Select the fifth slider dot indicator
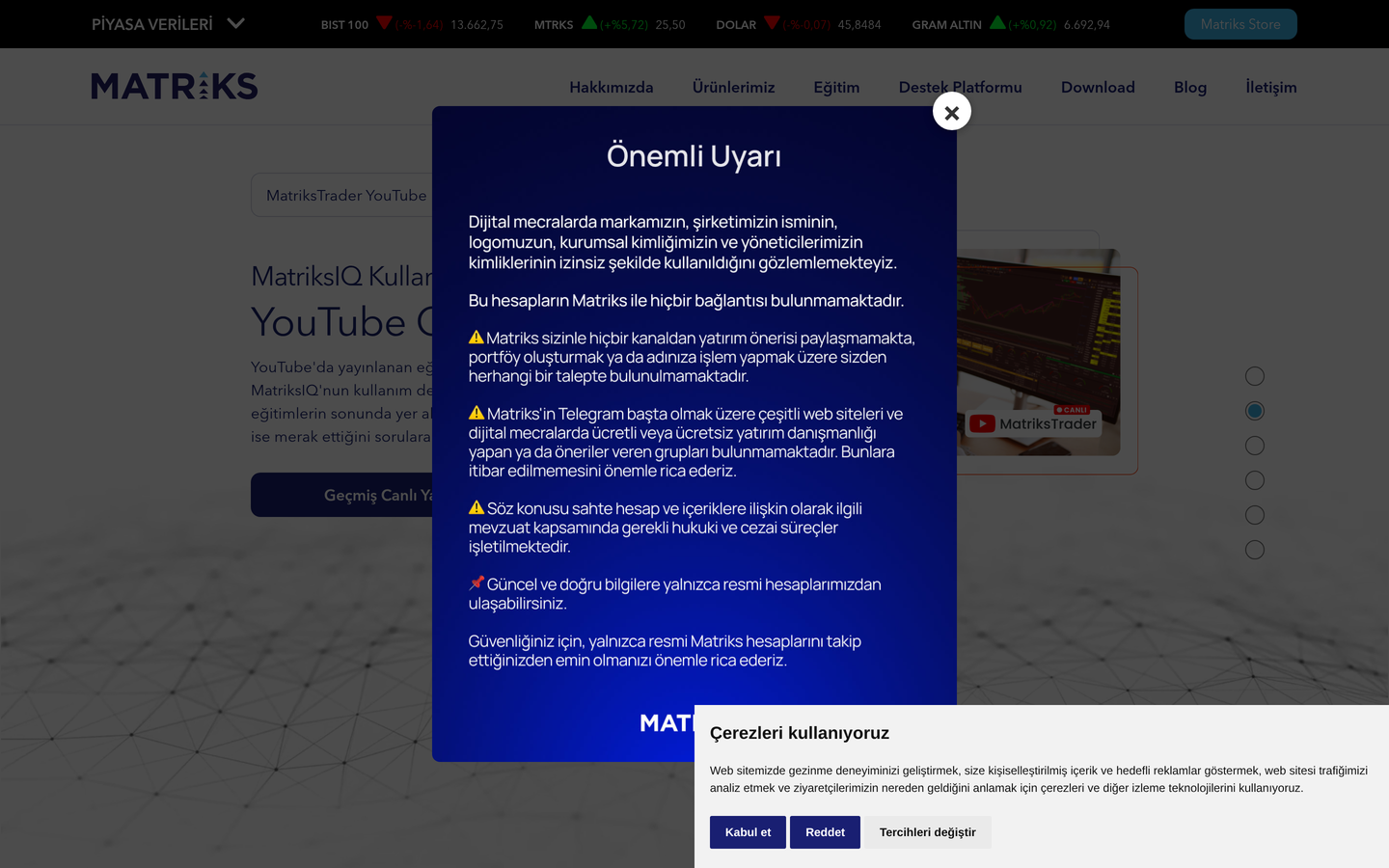Image resolution: width=1389 pixels, height=868 pixels. pyautogui.click(x=1255, y=515)
